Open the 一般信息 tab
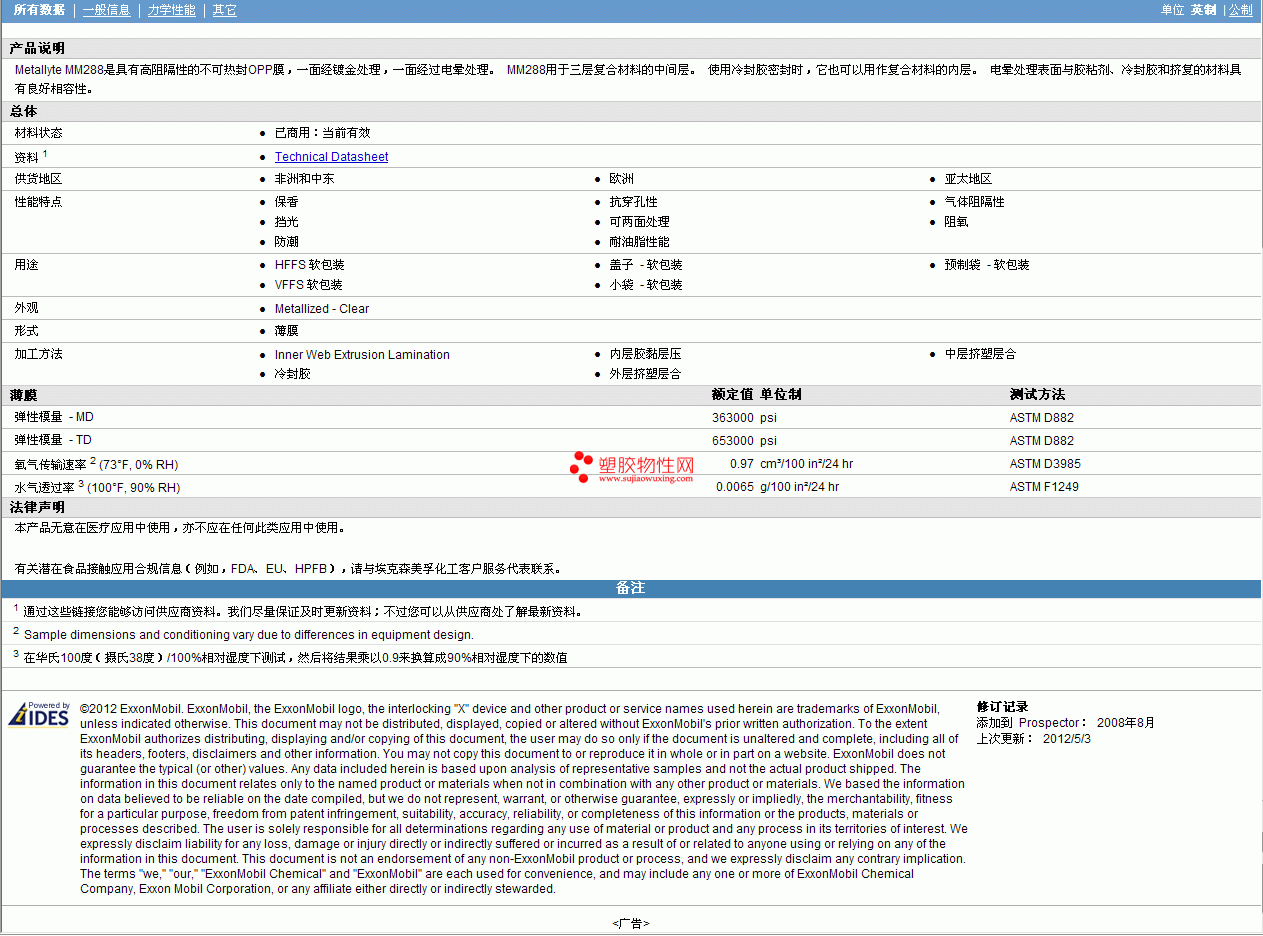1263x936 pixels. click(x=107, y=10)
